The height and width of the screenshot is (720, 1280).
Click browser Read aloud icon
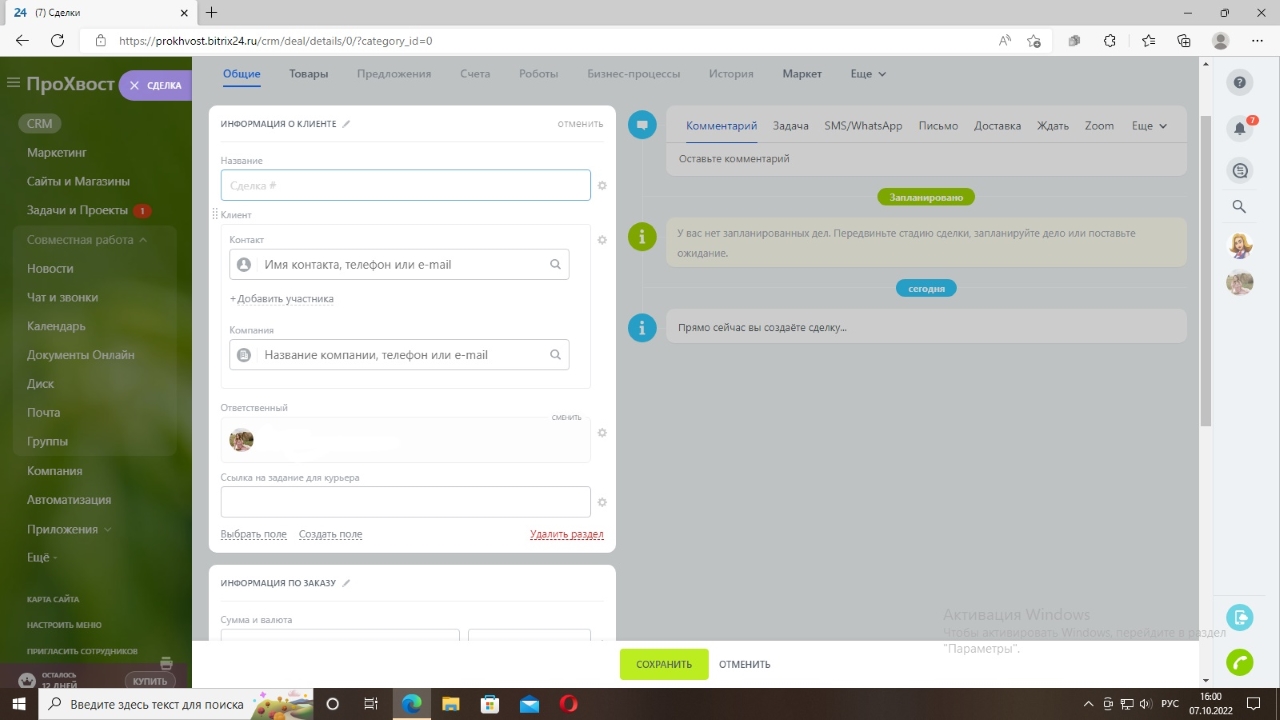1005,41
